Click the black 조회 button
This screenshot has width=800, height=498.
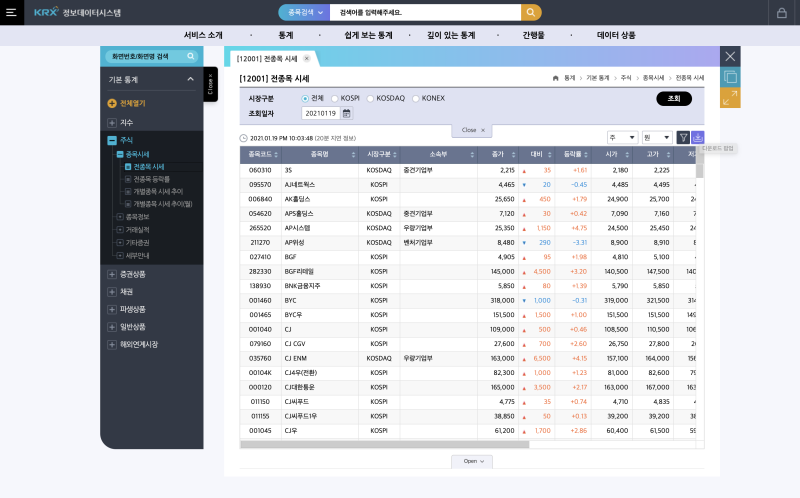tap(674, 98)
